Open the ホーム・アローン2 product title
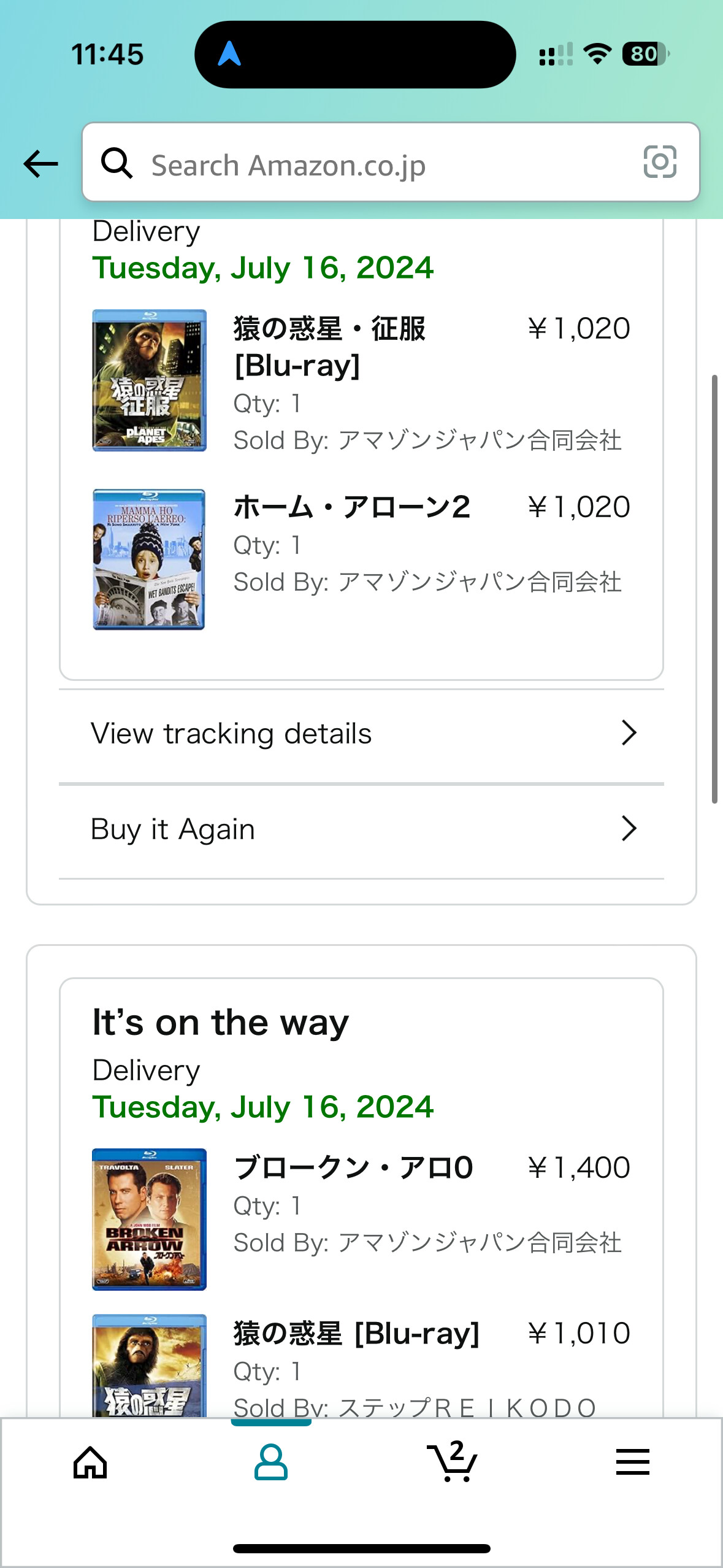 (x=352, y=507)
